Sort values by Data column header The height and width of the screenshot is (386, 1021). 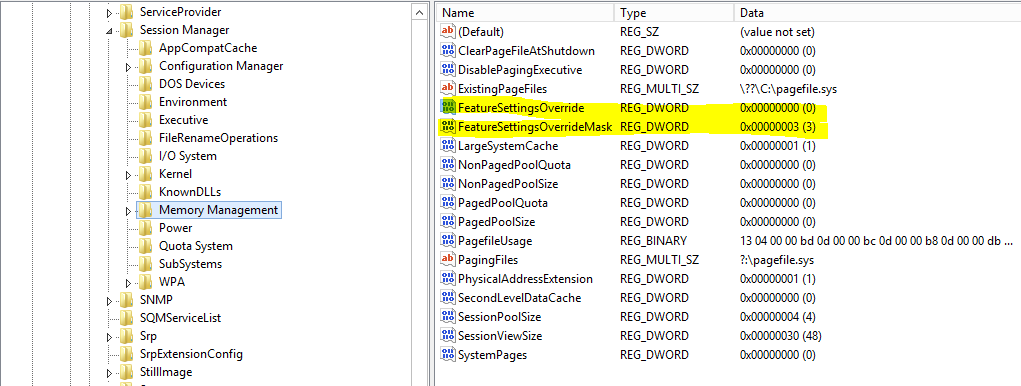coord(877,12)
